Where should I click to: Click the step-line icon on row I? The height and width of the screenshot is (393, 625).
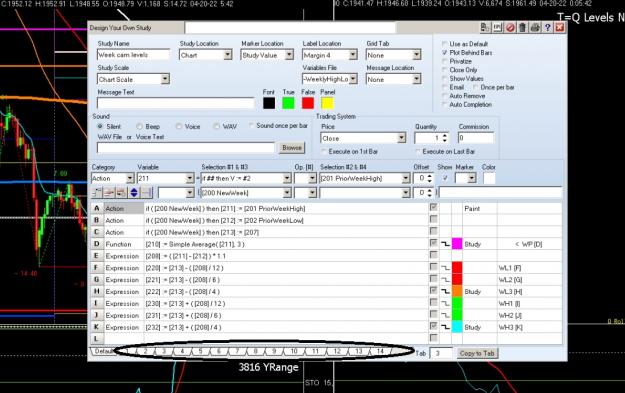(x=445, y=304)
